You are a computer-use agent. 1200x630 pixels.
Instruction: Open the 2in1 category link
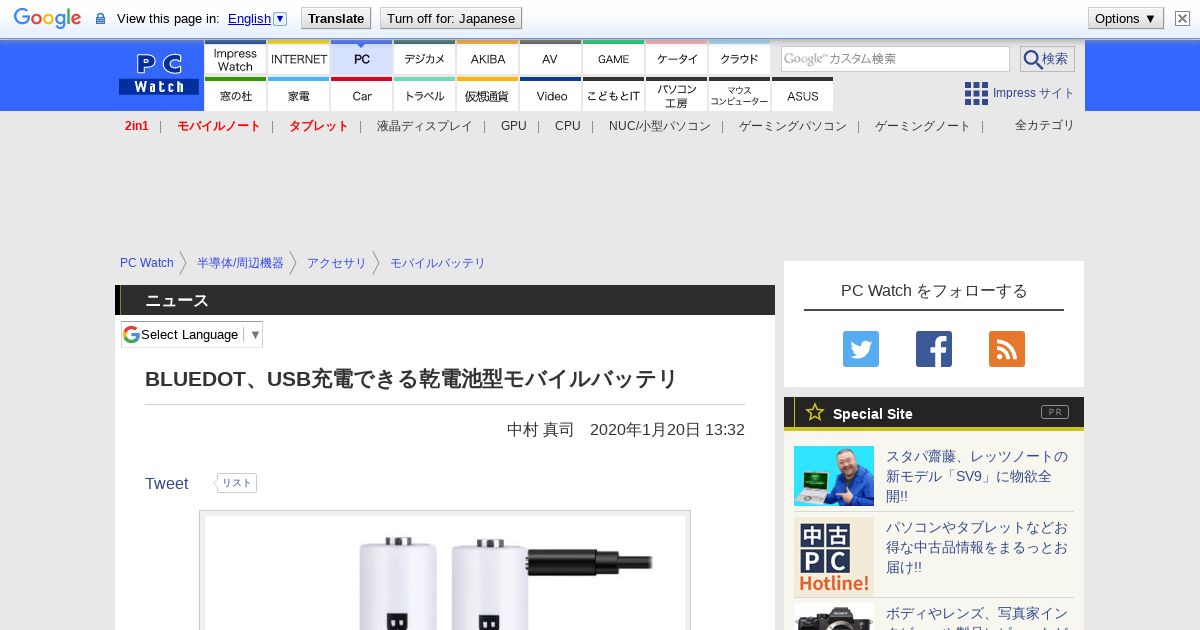tap(137, 126)
